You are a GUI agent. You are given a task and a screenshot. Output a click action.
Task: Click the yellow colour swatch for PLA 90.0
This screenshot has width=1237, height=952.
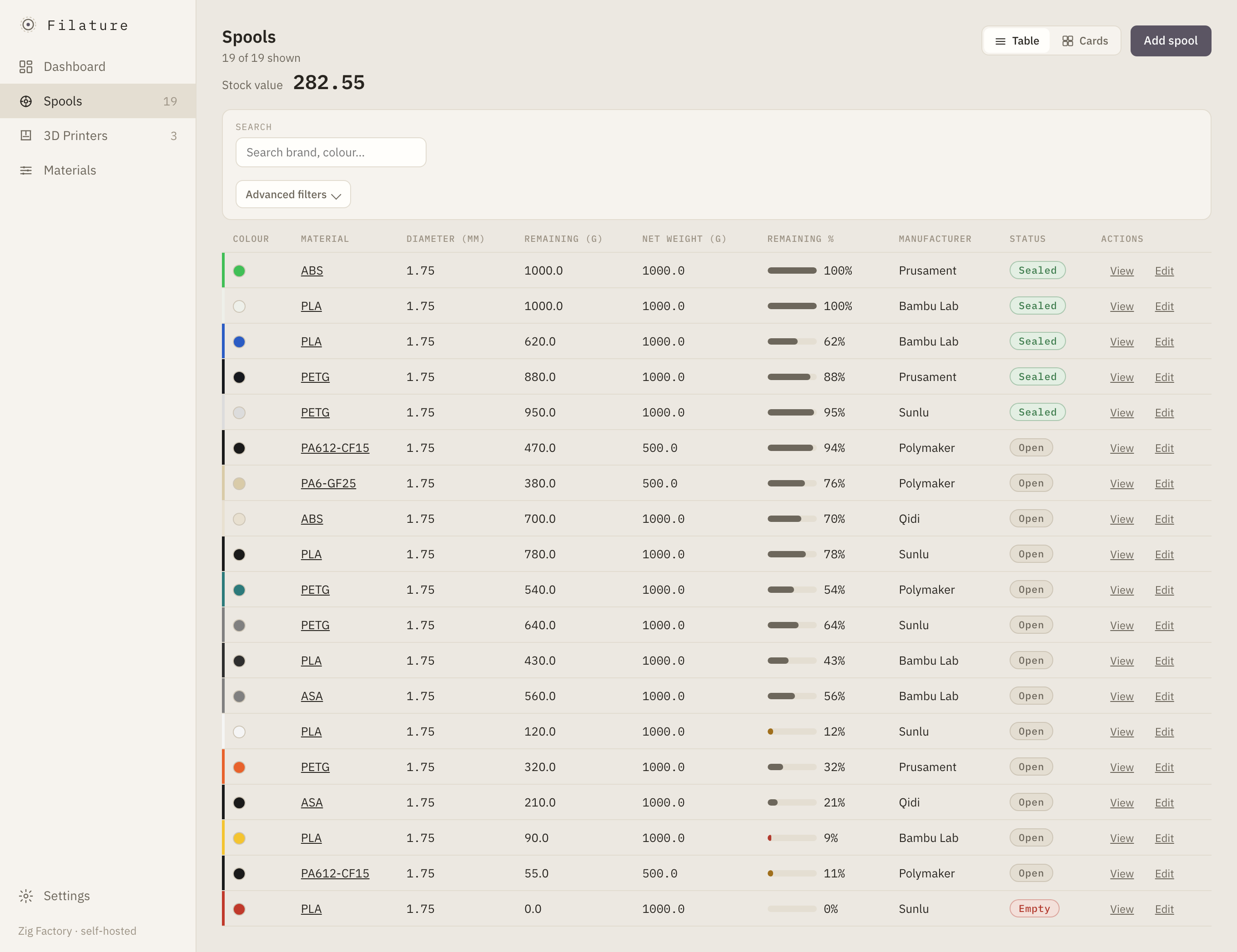tap(239, 838)
